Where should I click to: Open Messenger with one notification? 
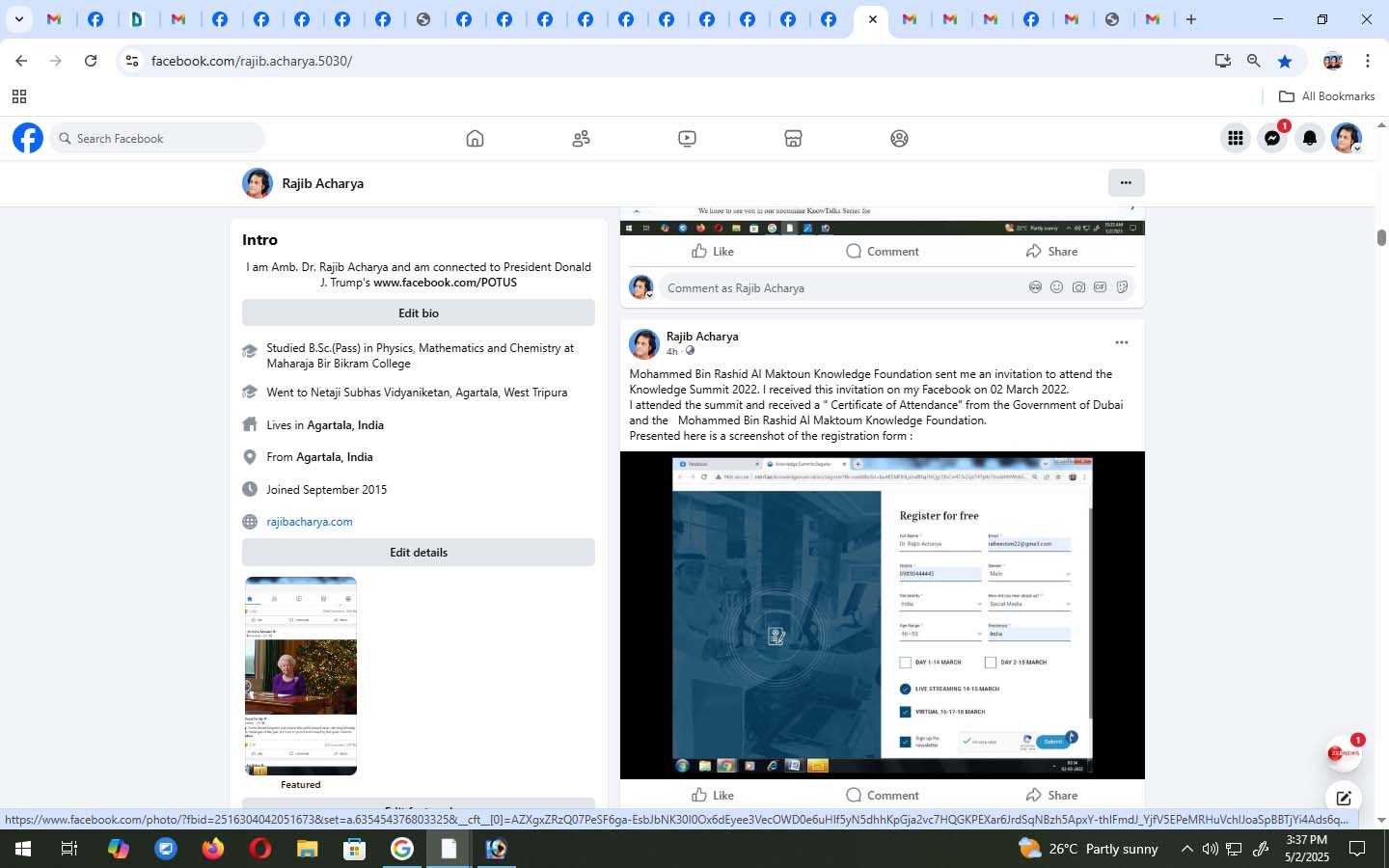pos(1272,138)
